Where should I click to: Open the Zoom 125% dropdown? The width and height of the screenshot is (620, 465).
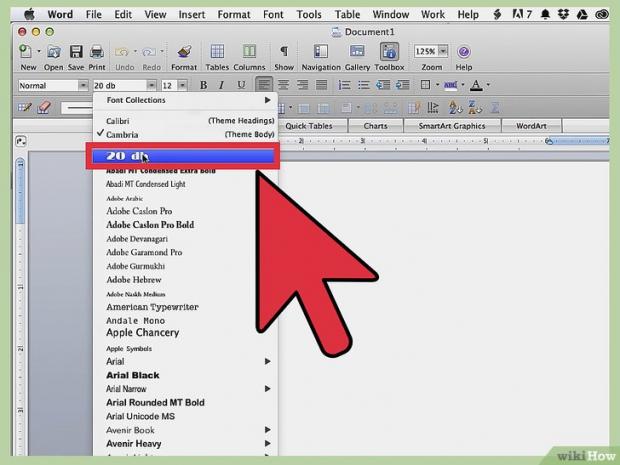(430, 51)
